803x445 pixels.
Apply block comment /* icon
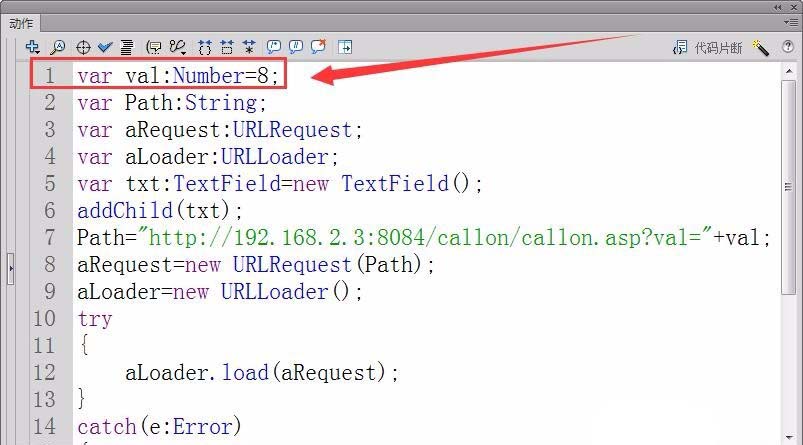click(274, 47)
